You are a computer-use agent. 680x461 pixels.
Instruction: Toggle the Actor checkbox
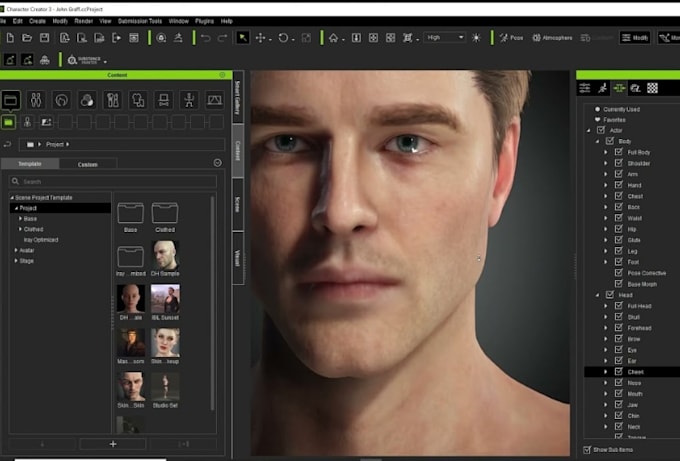click(601, 130)
